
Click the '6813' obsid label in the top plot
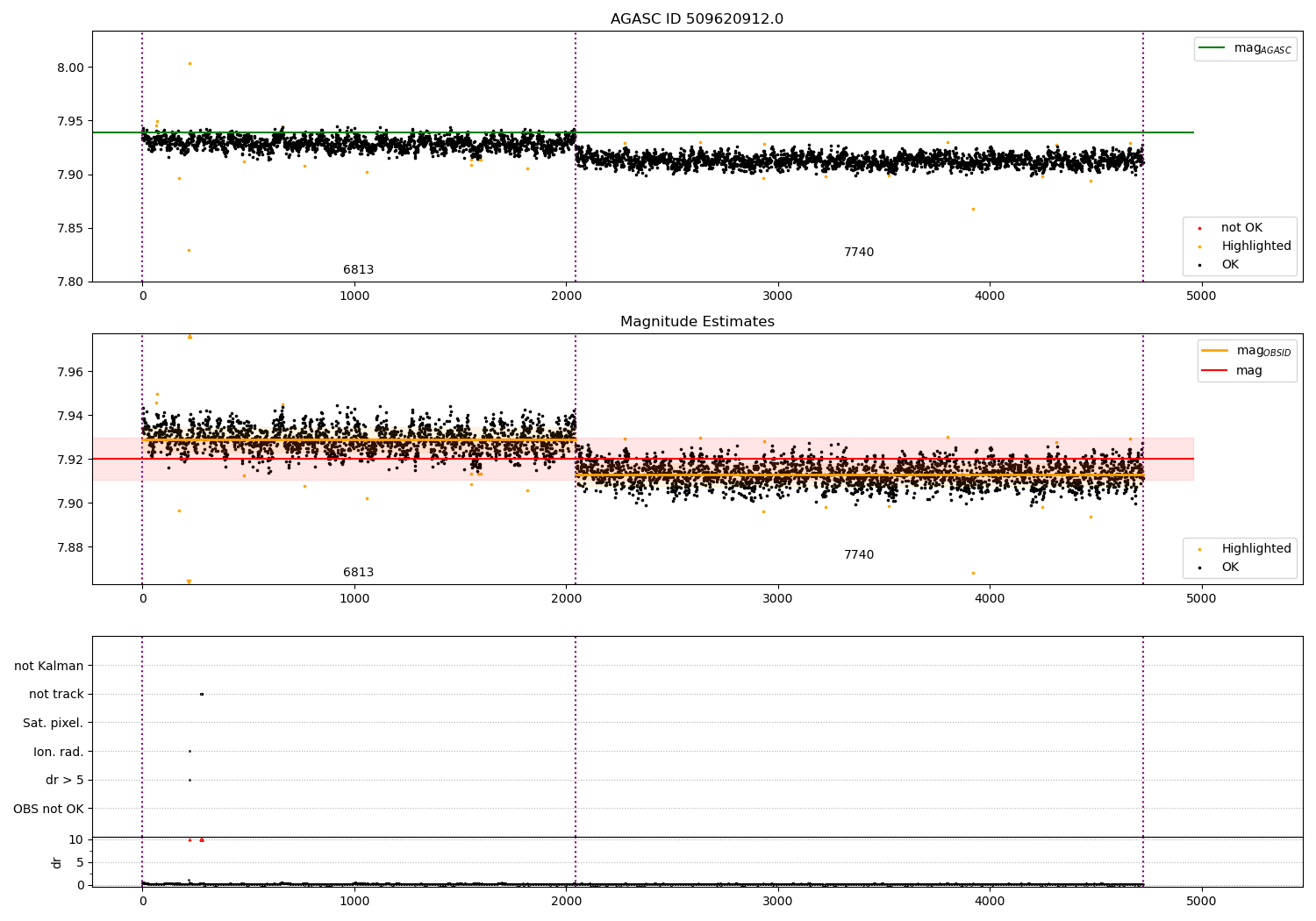pos(358,270)
